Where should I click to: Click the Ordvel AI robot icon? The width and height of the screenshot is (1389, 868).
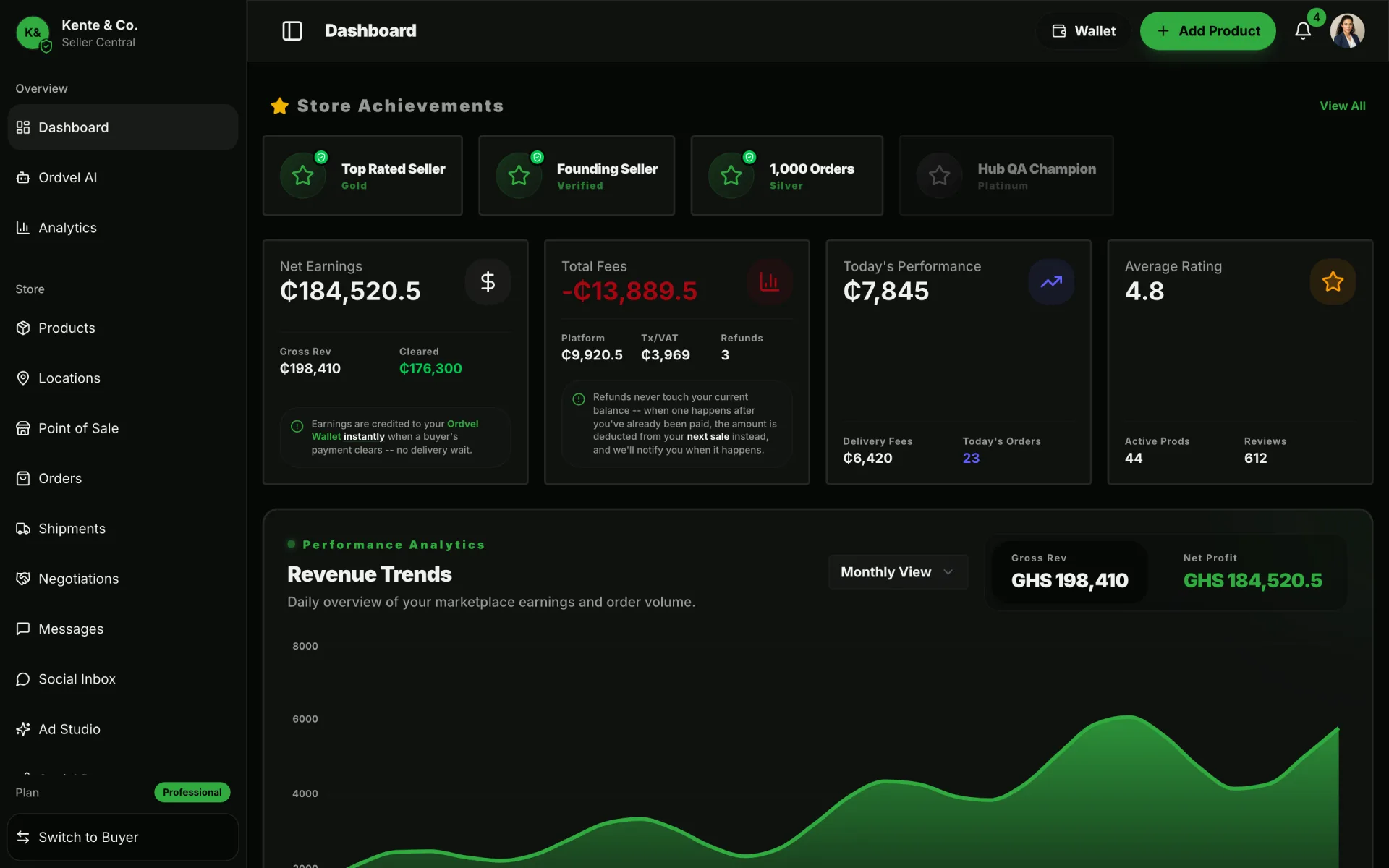pos(23,177)
